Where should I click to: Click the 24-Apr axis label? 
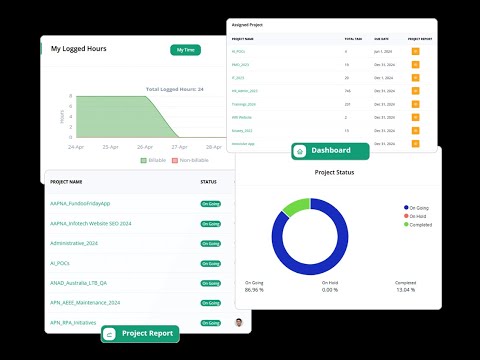[x=76, y=147]
